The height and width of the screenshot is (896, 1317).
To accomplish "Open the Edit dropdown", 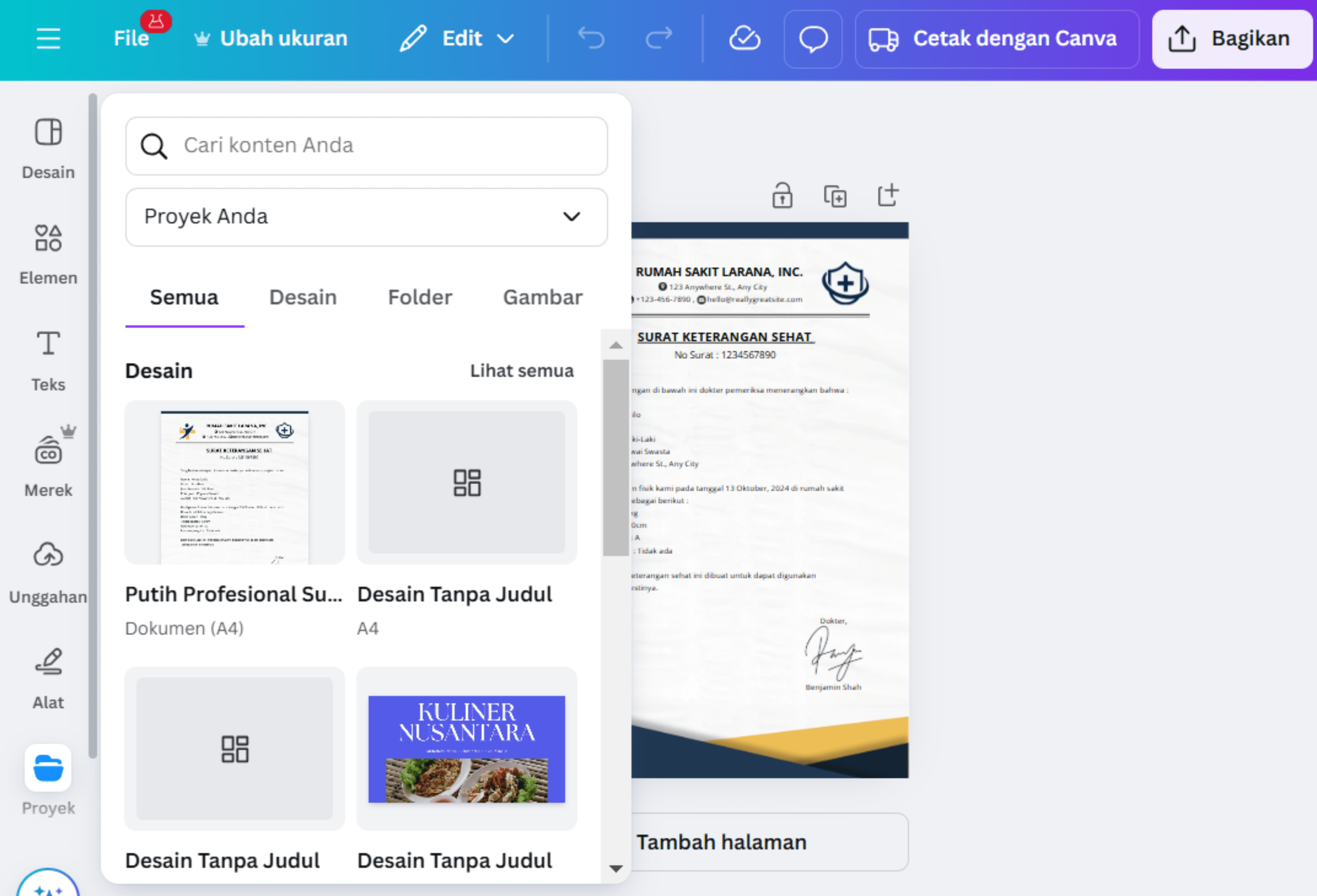I will coord(459,38).
